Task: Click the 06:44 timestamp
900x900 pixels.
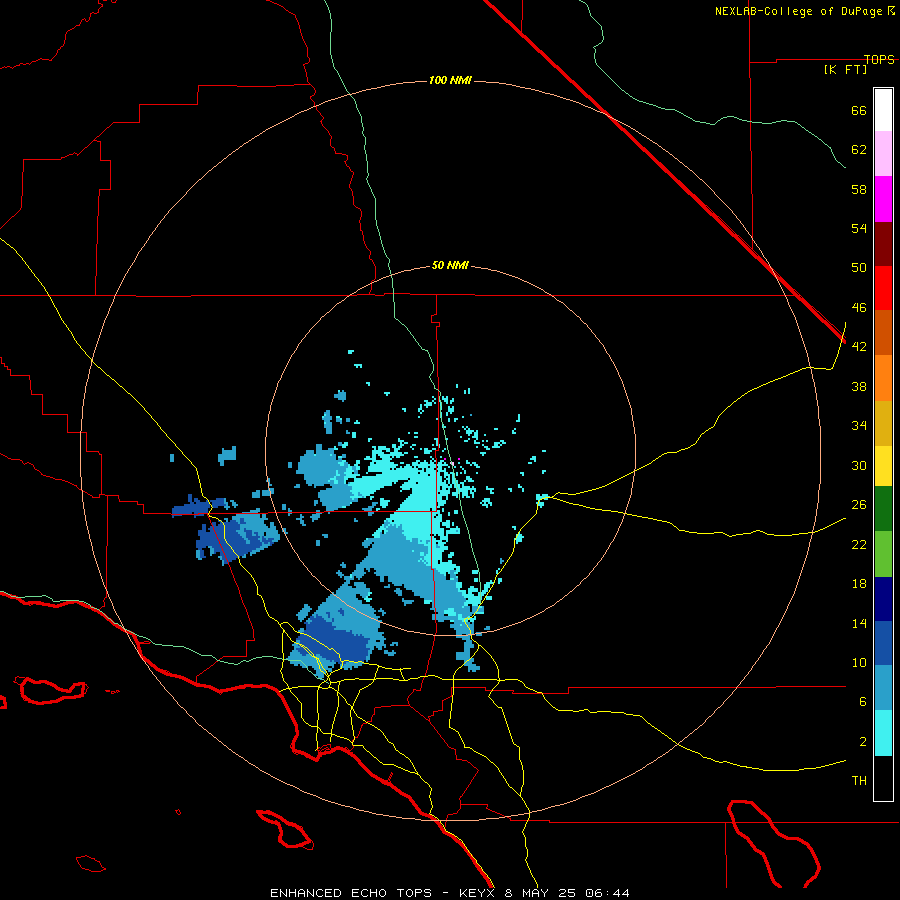Action: [x=607, y=893]
